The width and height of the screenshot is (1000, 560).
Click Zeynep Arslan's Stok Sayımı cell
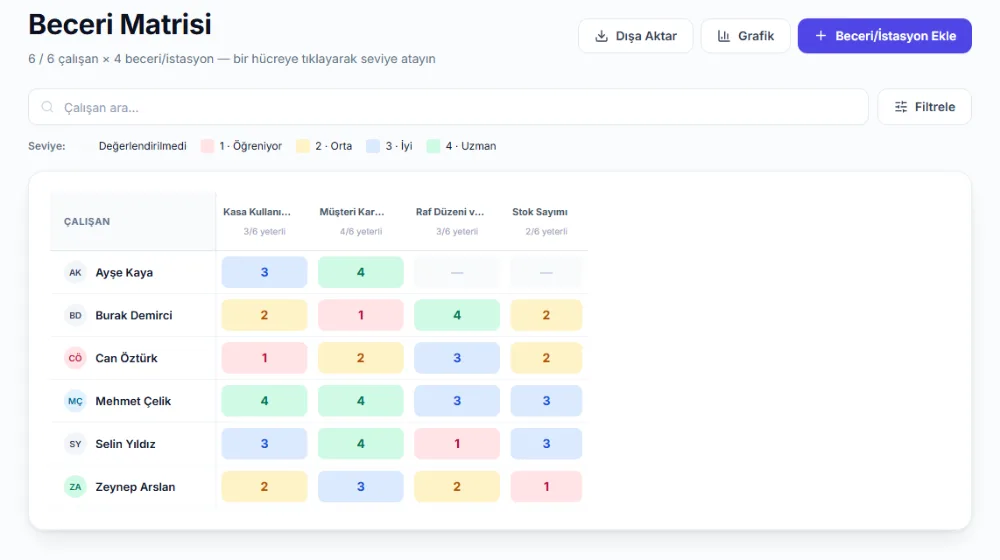tap(546, 487)
